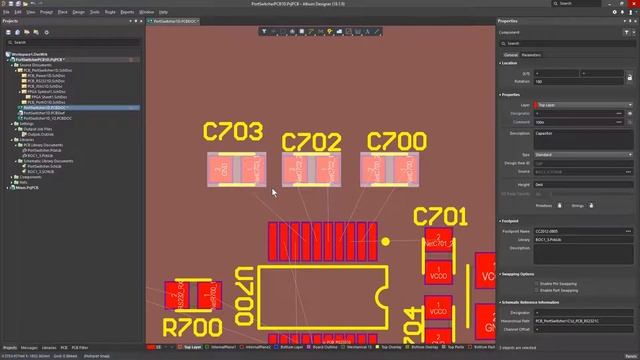640x360 pixels.
Task: Click the Panels button at bottom right
Action: pyautogui.click(x=631, y=356)
